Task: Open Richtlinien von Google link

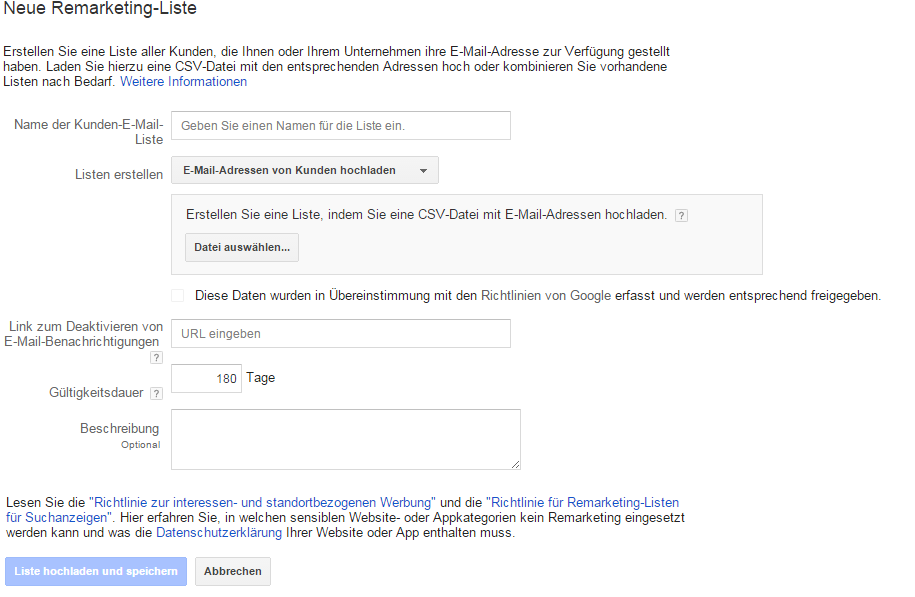Action: click(x=546, y=296)
